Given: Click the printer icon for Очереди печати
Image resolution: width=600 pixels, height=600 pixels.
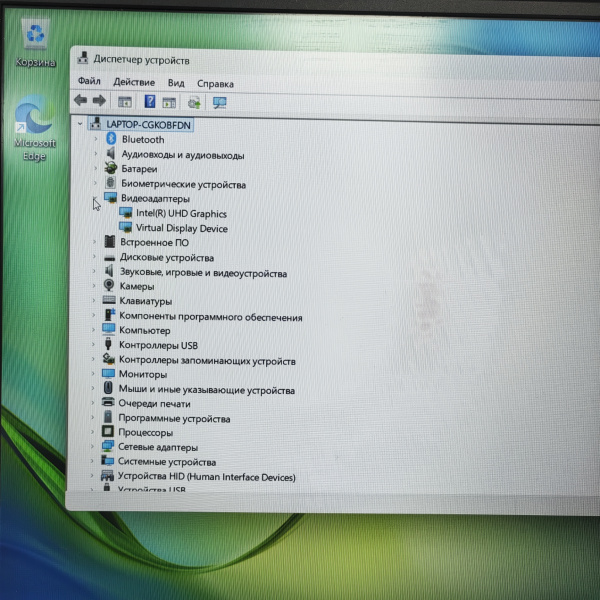Looking at the screenshot, I should [108, 402].
